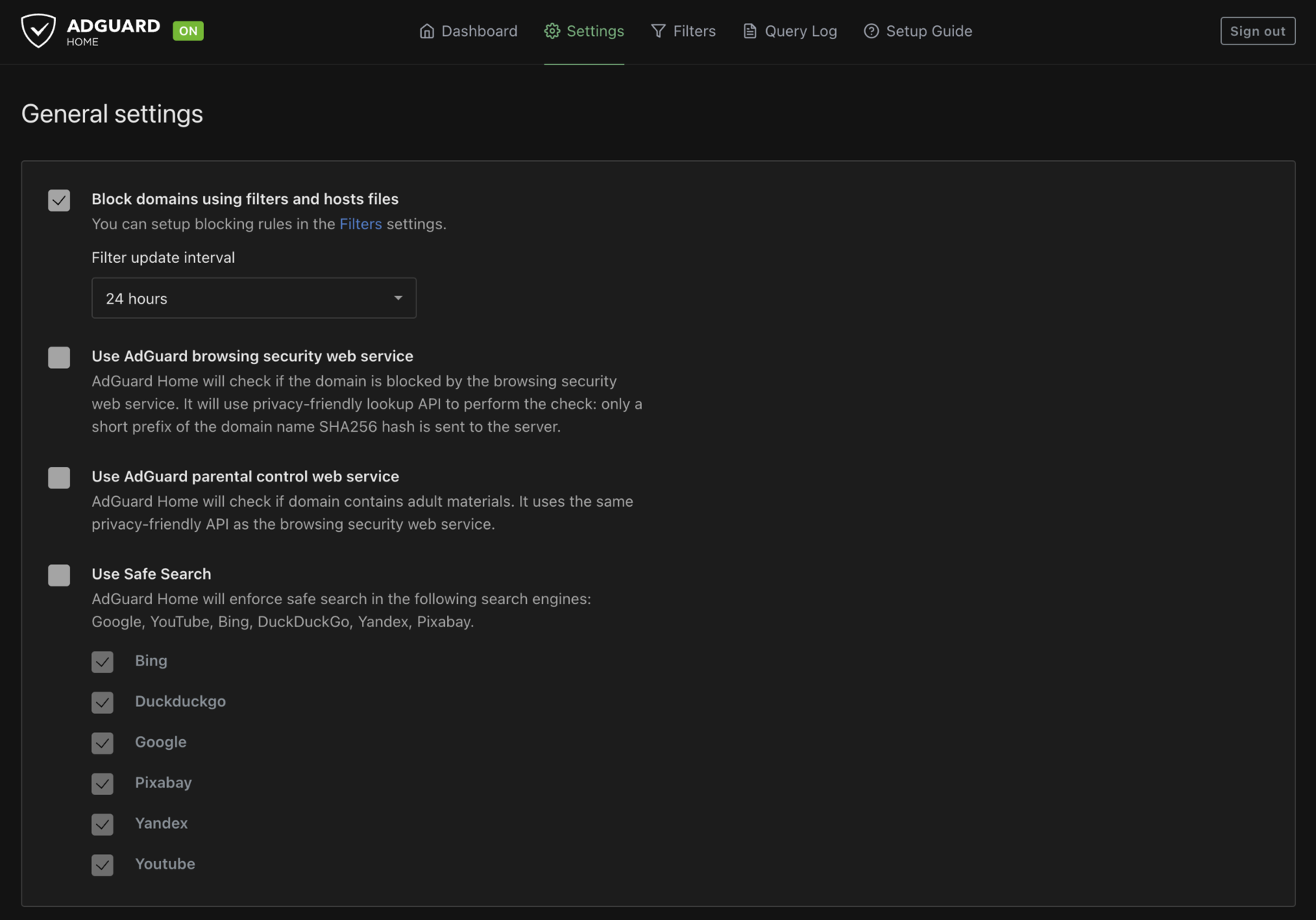Click the green ON status badge
Image resolution: width=1316 pixels, height=920 pixels.
point(188,31)
